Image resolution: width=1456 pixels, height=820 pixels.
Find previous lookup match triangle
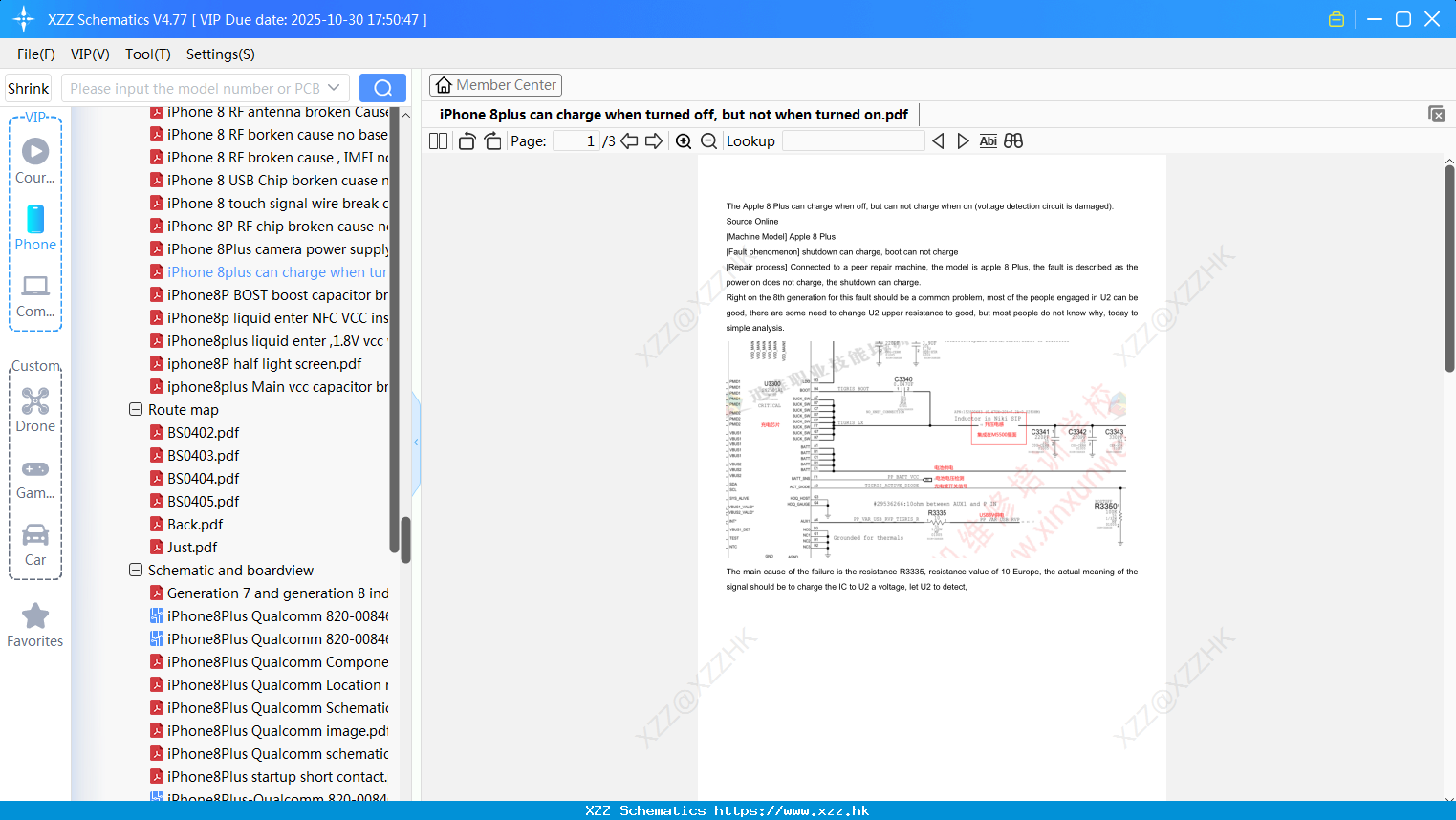point(938,141)
